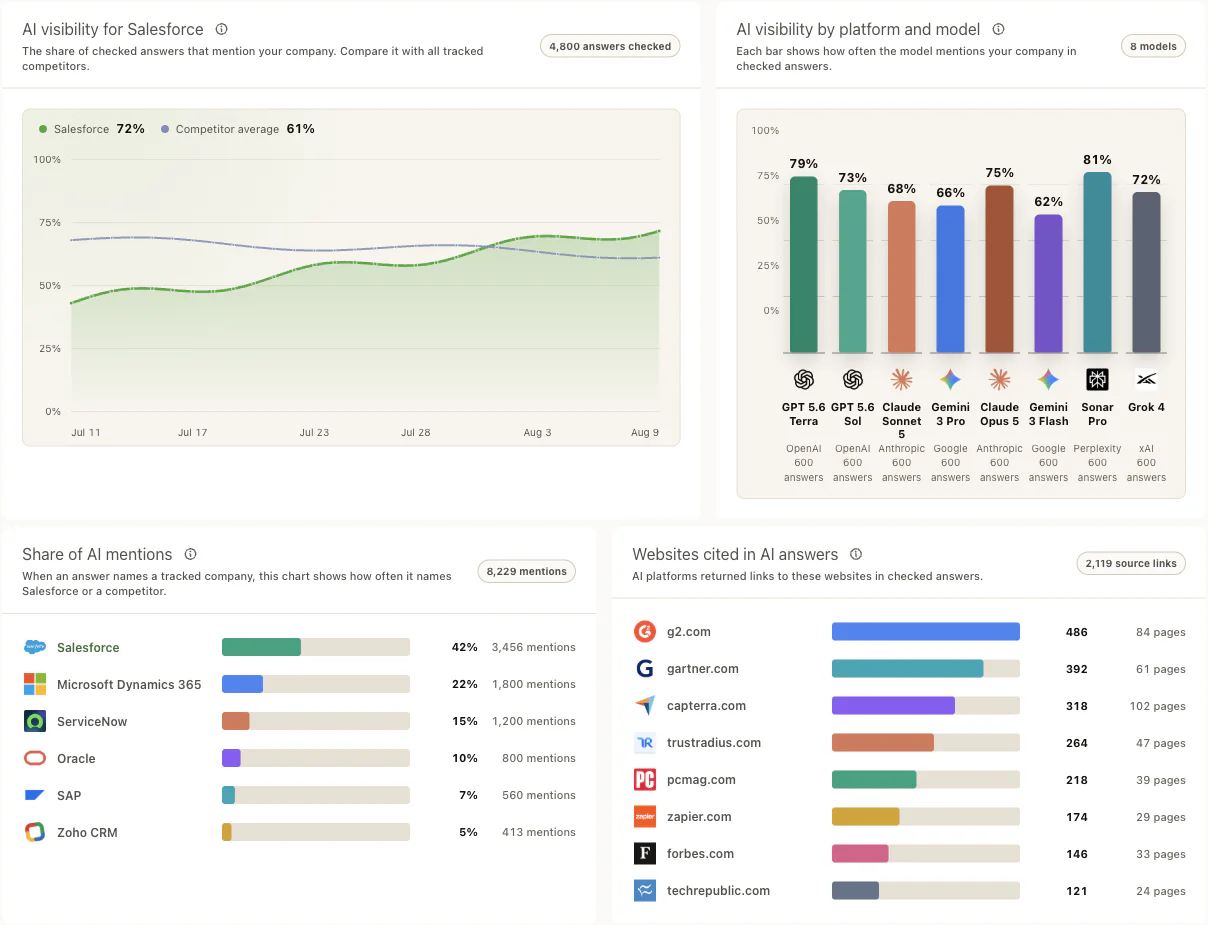
Task: Click the Jul 11 date label on chart
Action: 85,432
